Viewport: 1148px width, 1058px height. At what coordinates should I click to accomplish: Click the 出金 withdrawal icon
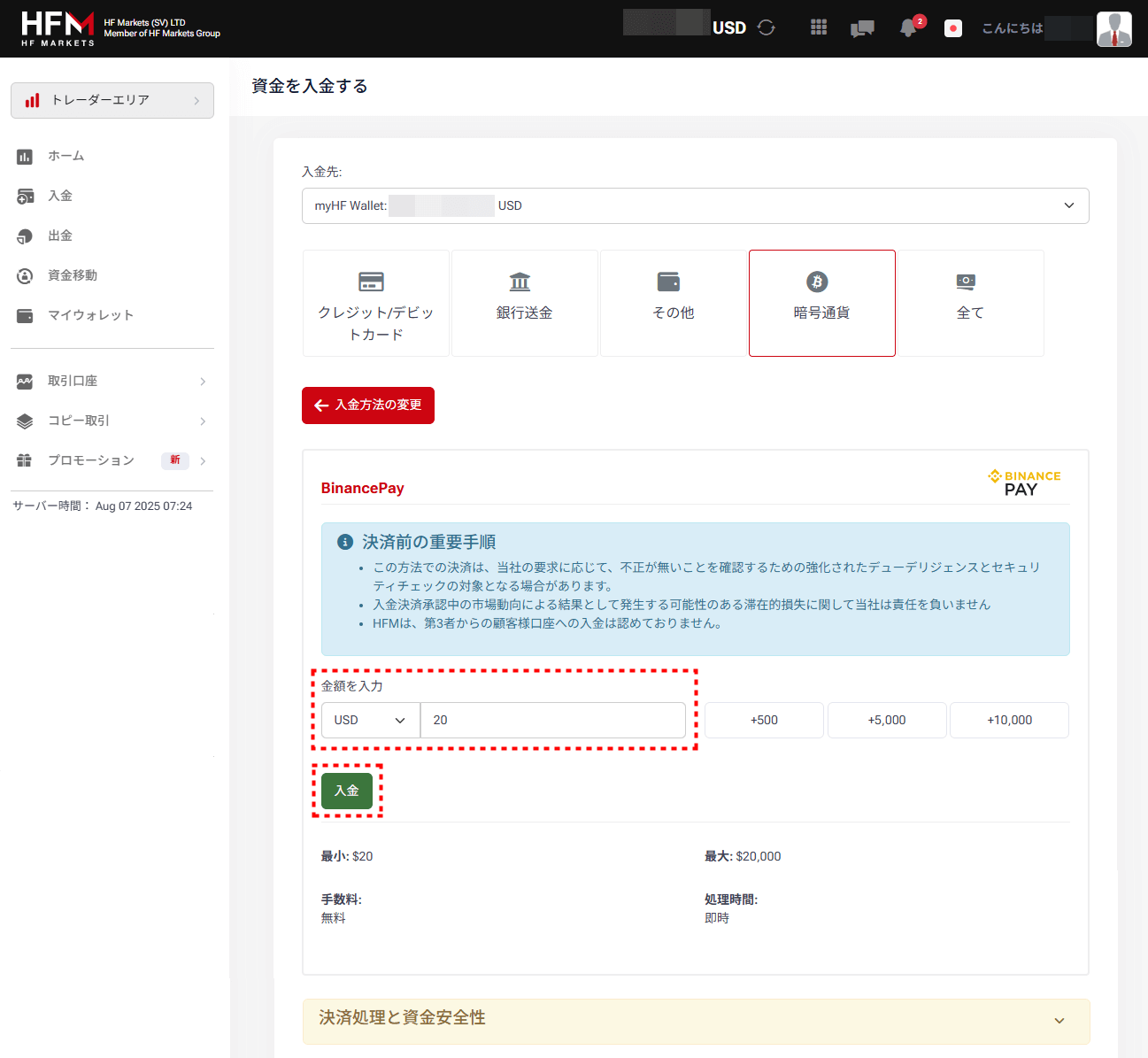click(x=25, y=236)
